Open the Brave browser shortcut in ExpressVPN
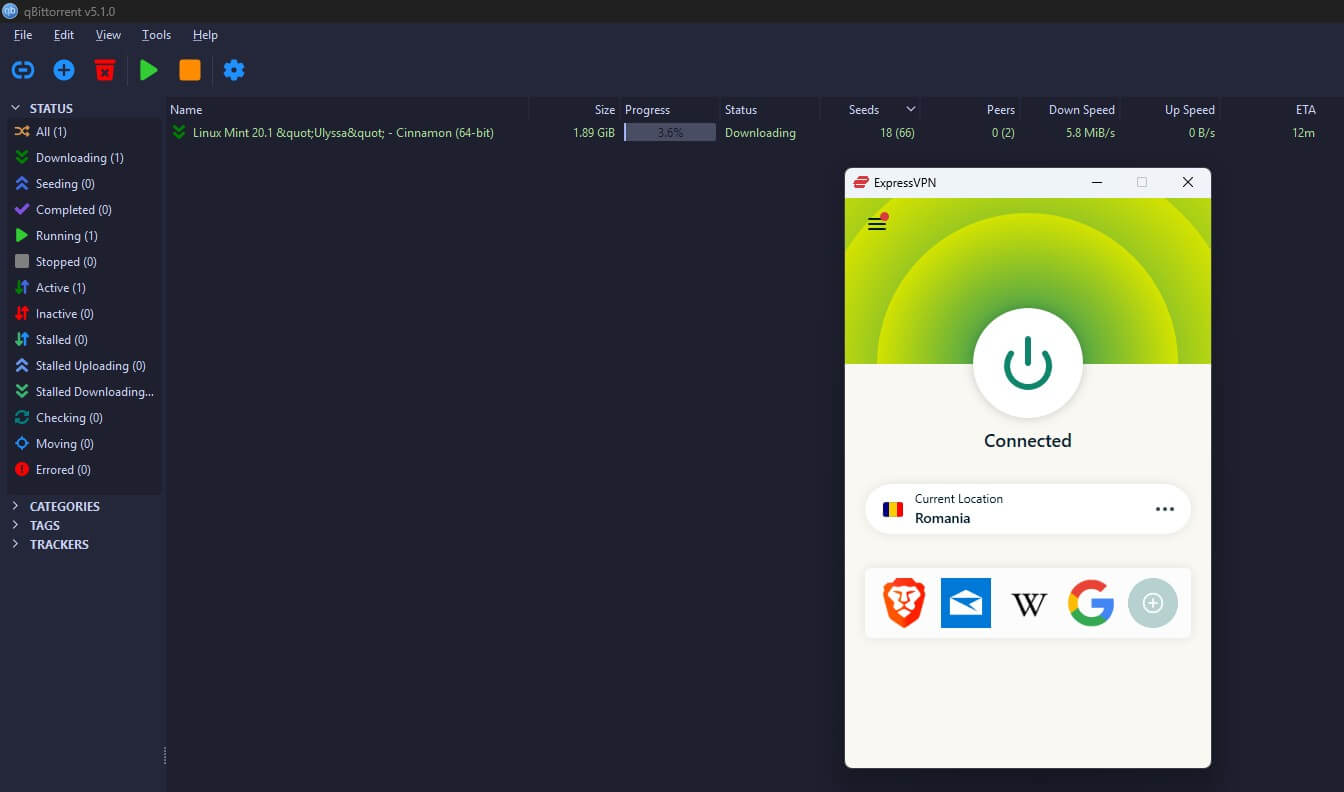Image resolution: width=1344 pixels, height=792 pixels. [903, 603]
